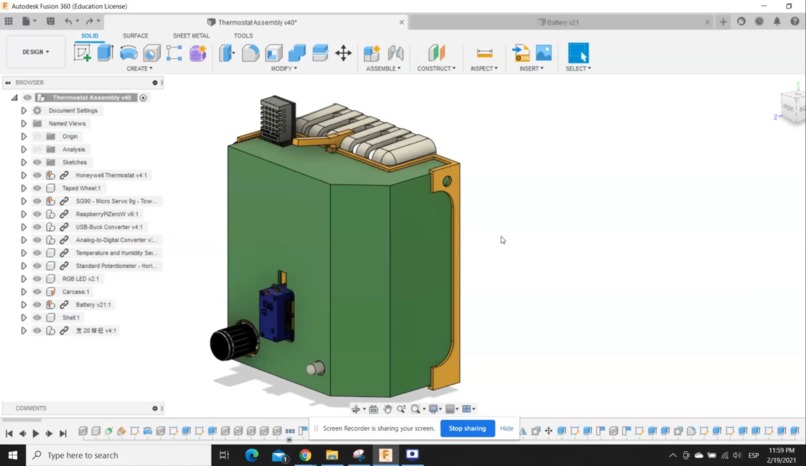Open the MODIFY dropdown menu
The width and height of the screenshot is (806, 466).
[x=284, y=68]
